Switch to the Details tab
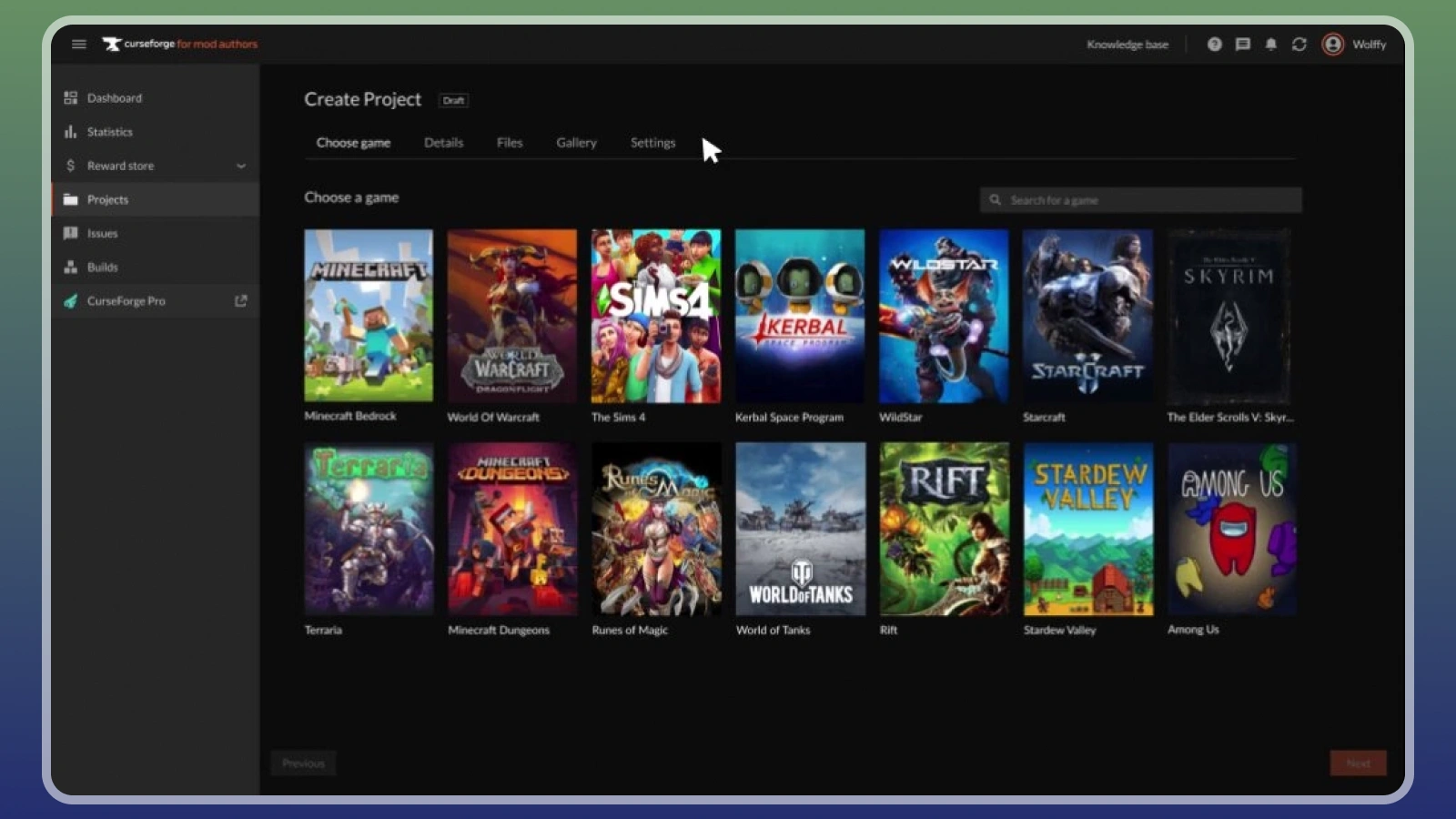Image resolution: width=1456 pixels, height=819 pixels. [443, 143]
